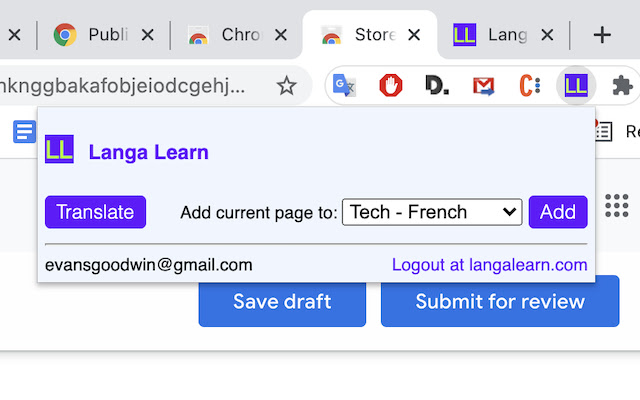This screenshot has height=400, width=640.
Task: Open the Google apps grid
Action: [616, 207]
